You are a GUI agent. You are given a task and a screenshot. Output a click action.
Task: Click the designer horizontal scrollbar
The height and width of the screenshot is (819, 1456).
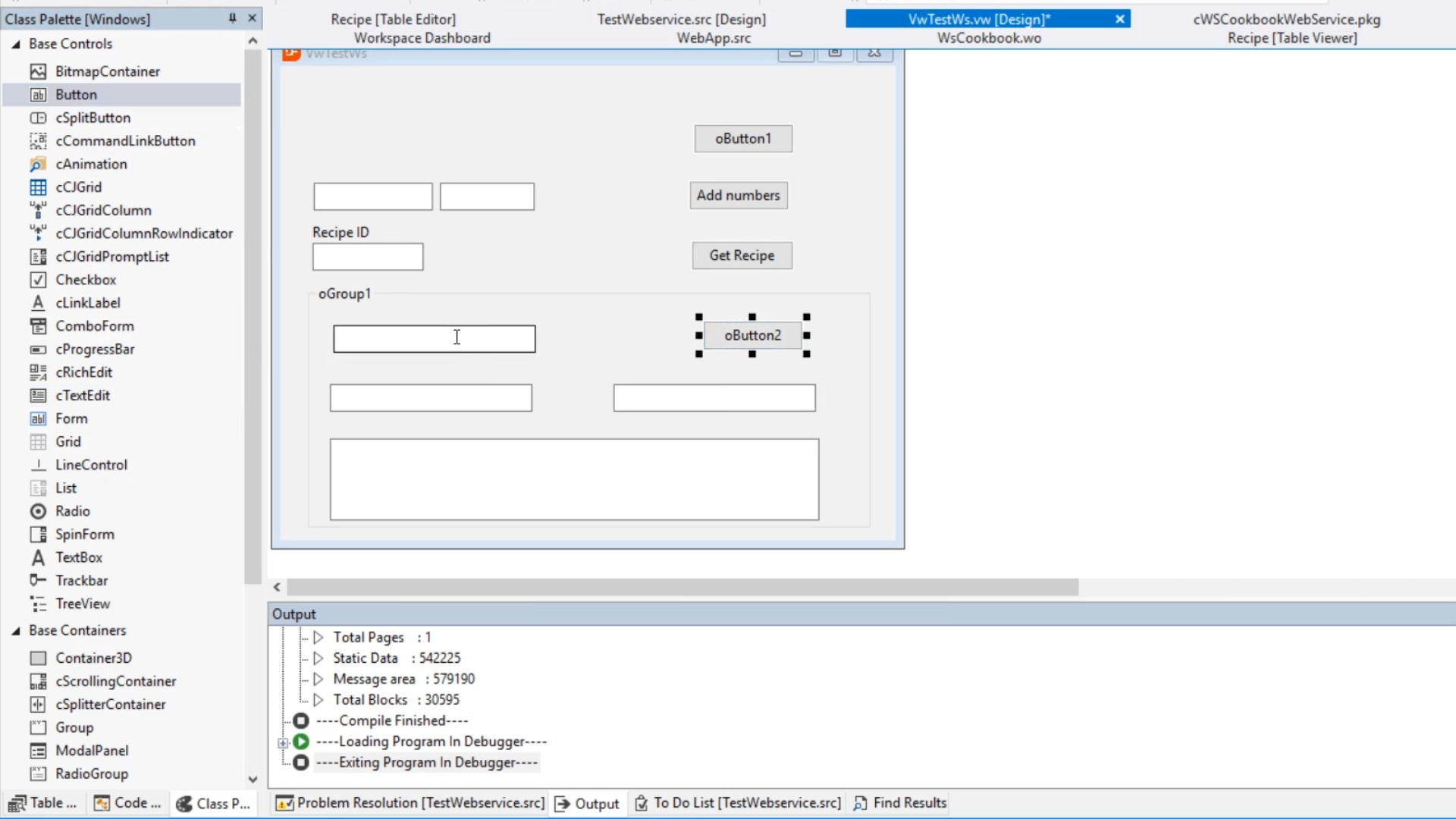coord(682,587)
